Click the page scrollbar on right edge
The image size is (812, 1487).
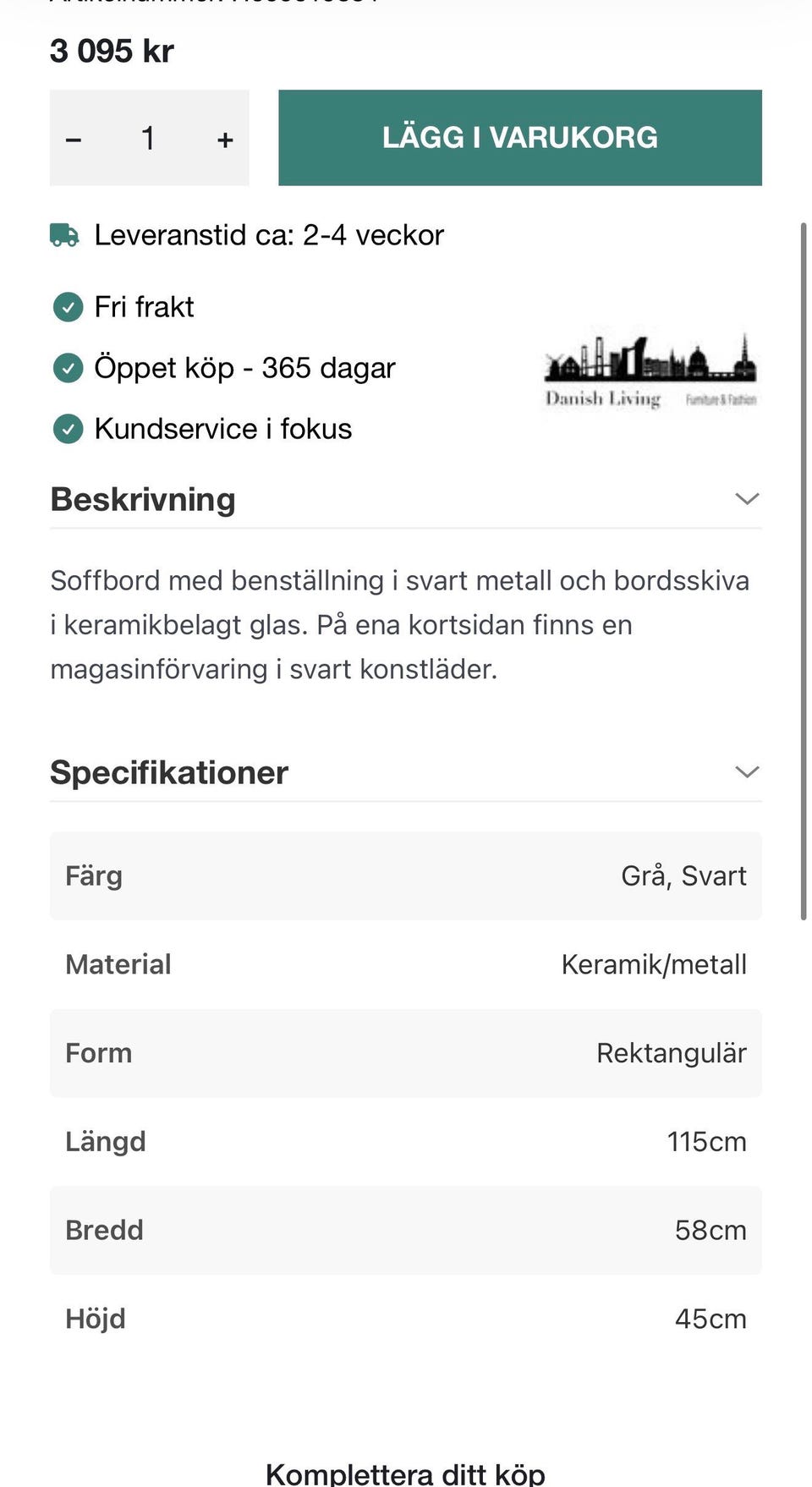804,571
